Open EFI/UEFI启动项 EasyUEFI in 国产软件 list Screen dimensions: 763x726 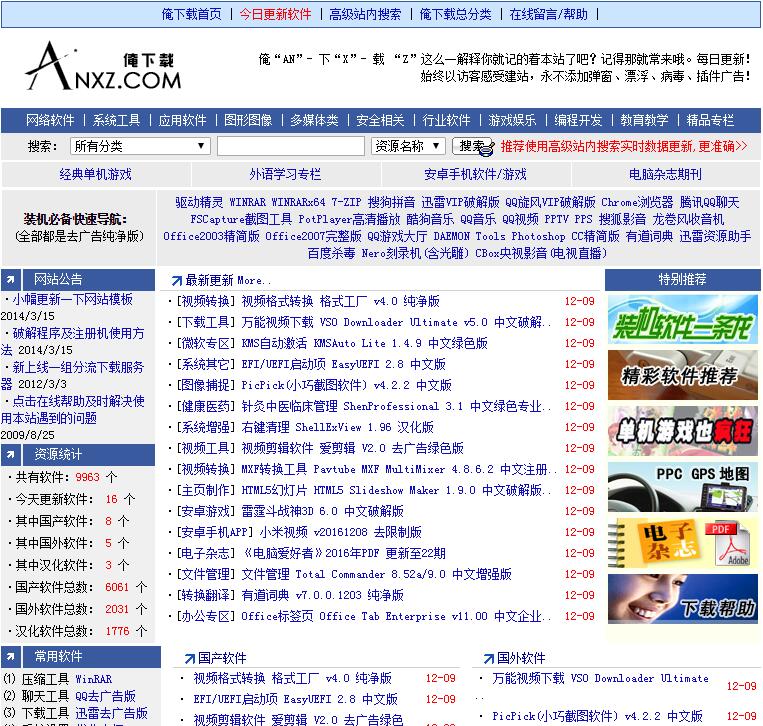pos(295,699)
